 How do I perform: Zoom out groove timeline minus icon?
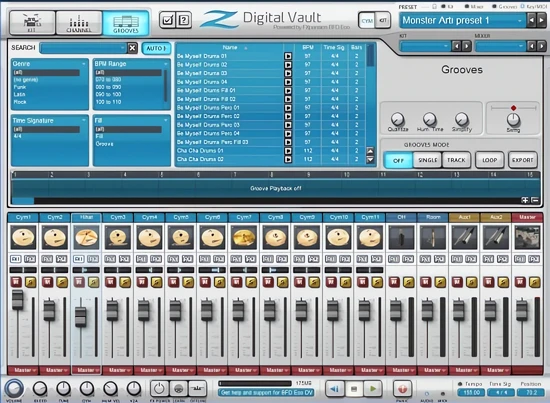(x=535, y=200)
